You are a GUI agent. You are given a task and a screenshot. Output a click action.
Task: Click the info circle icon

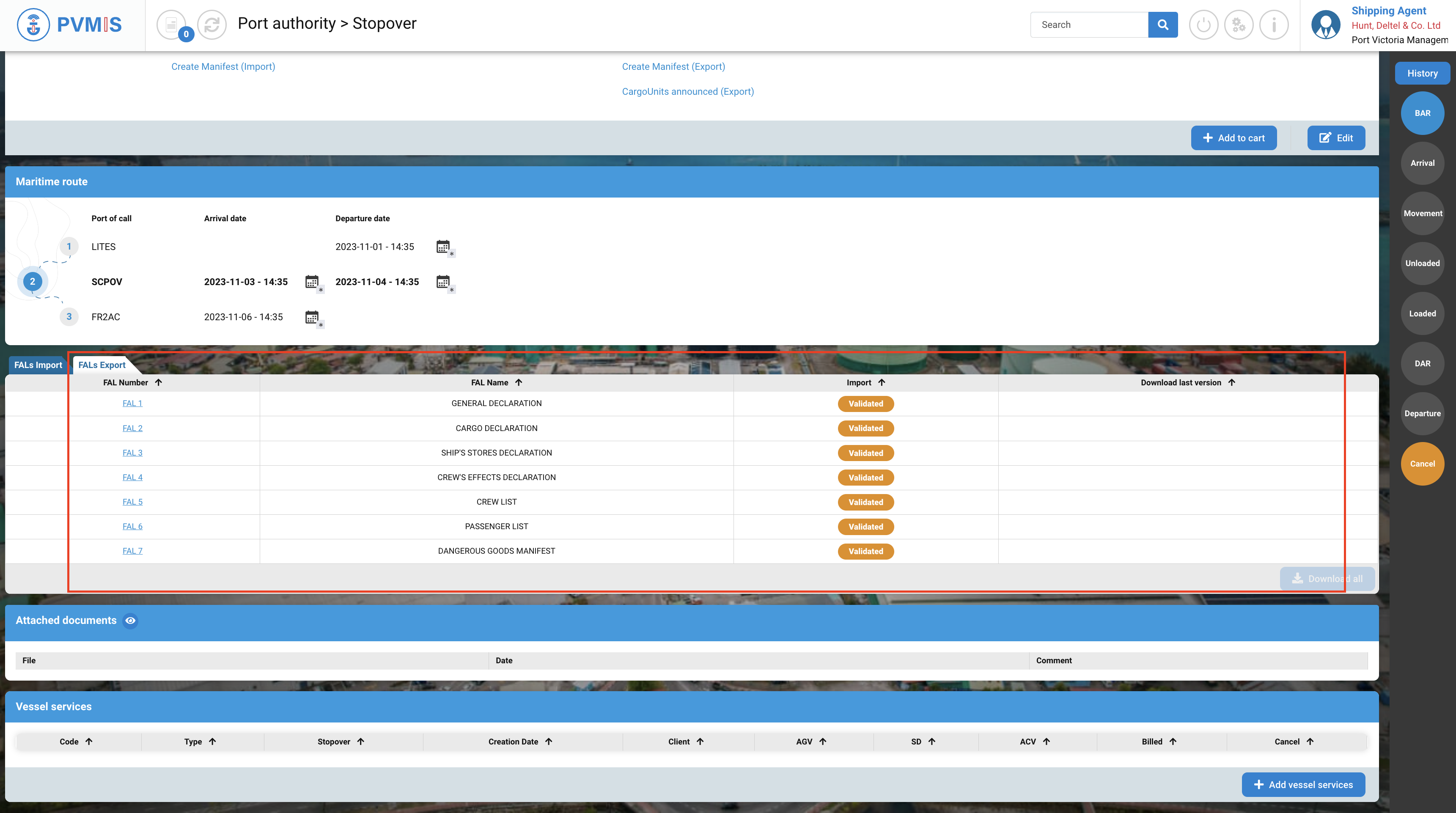pyautogui.click(x=1273, y=25)
